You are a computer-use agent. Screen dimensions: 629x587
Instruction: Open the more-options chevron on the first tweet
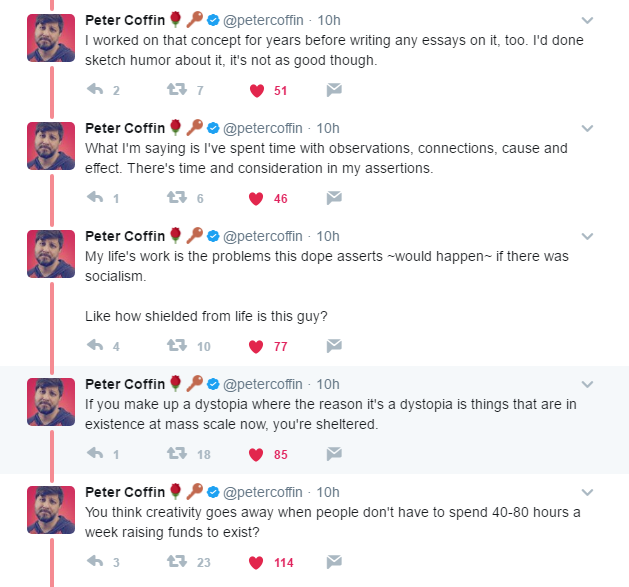[x=587, y=20]
